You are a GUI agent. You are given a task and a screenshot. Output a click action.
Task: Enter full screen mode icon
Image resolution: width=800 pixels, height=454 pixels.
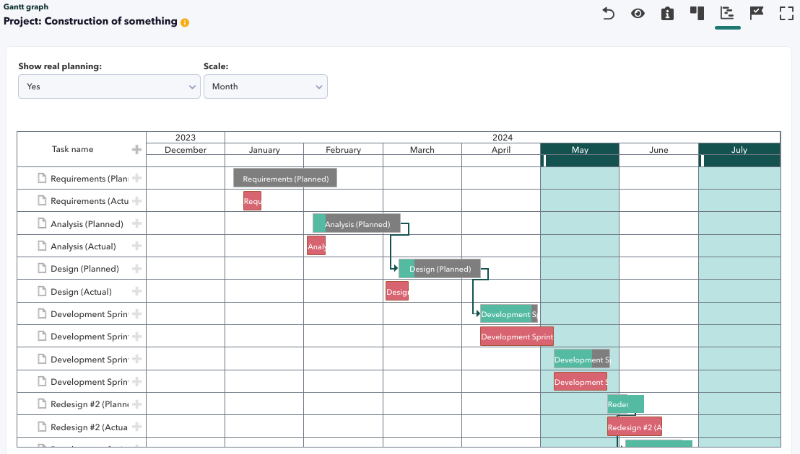tap(787, 13)
